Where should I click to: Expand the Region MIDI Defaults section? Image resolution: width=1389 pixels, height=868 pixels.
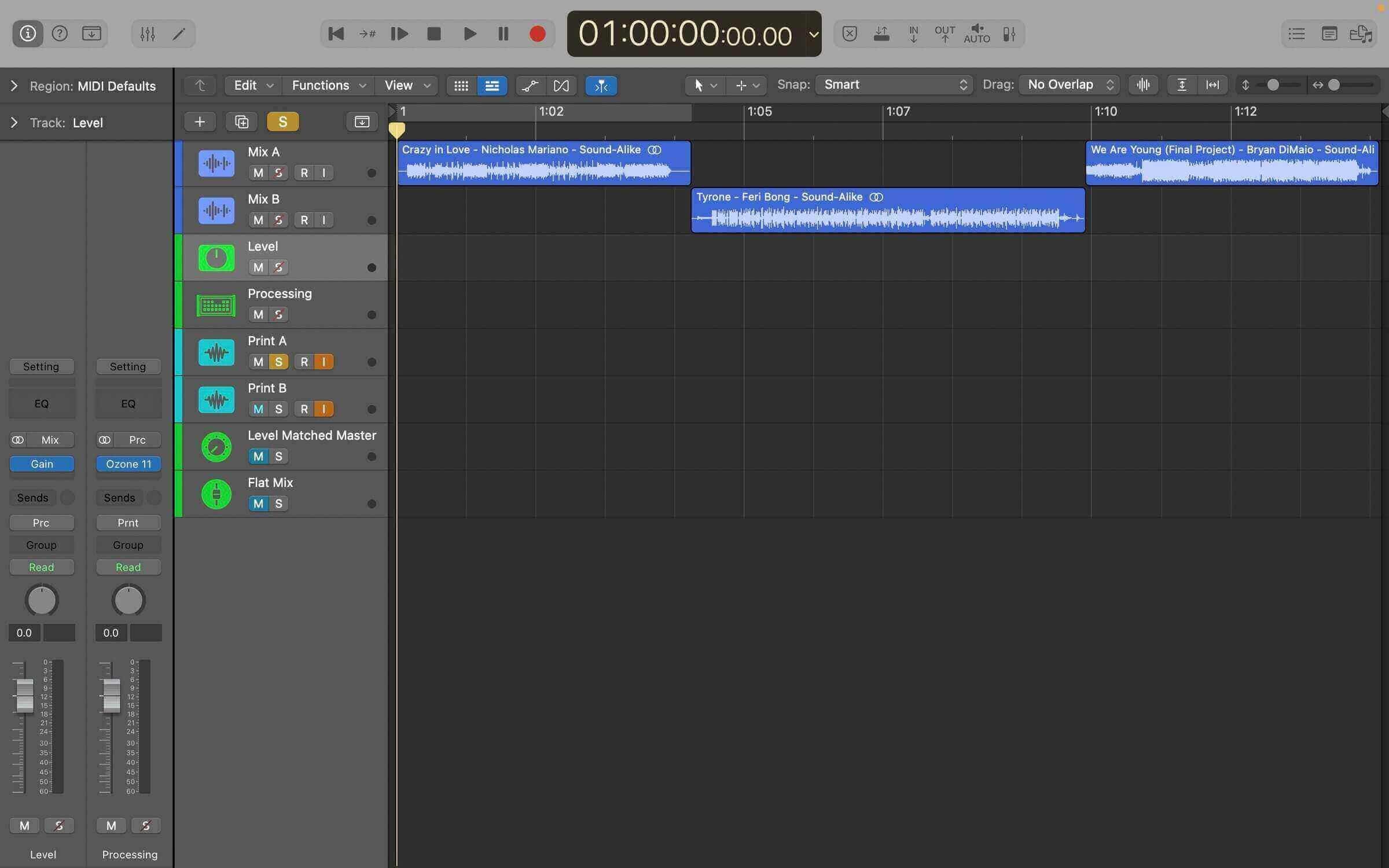(x=14, y=86)
